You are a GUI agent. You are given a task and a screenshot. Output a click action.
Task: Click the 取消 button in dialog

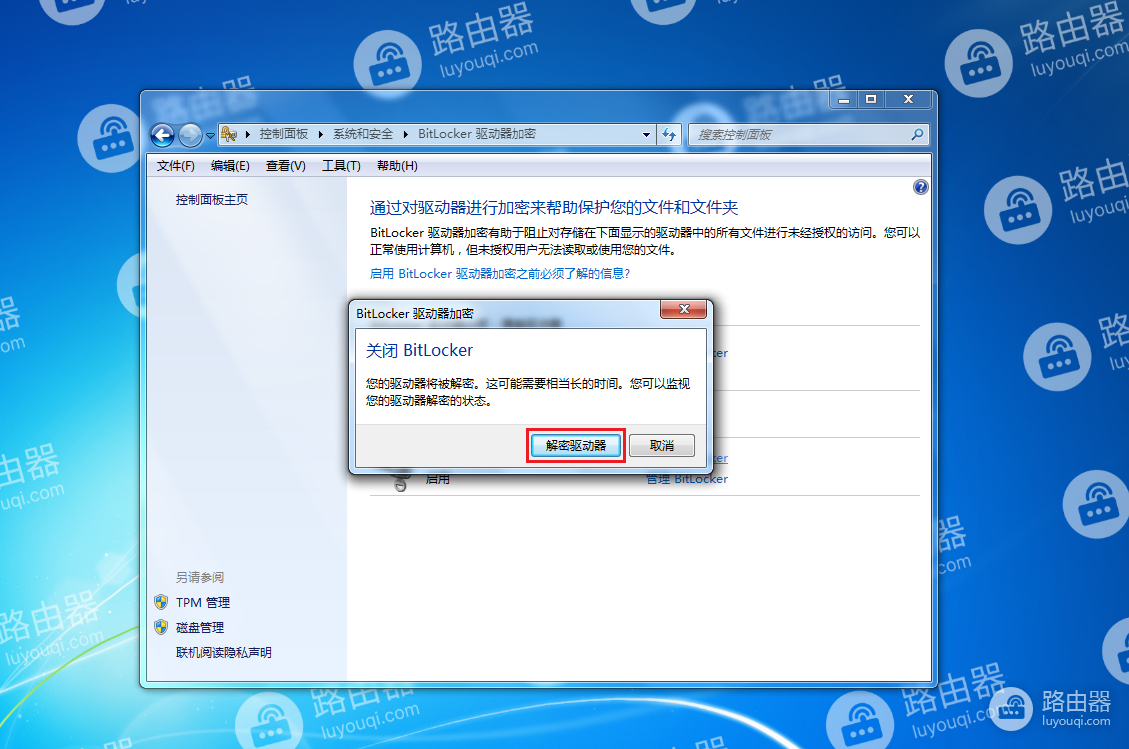pyautogui.click(x=662, y=446)
